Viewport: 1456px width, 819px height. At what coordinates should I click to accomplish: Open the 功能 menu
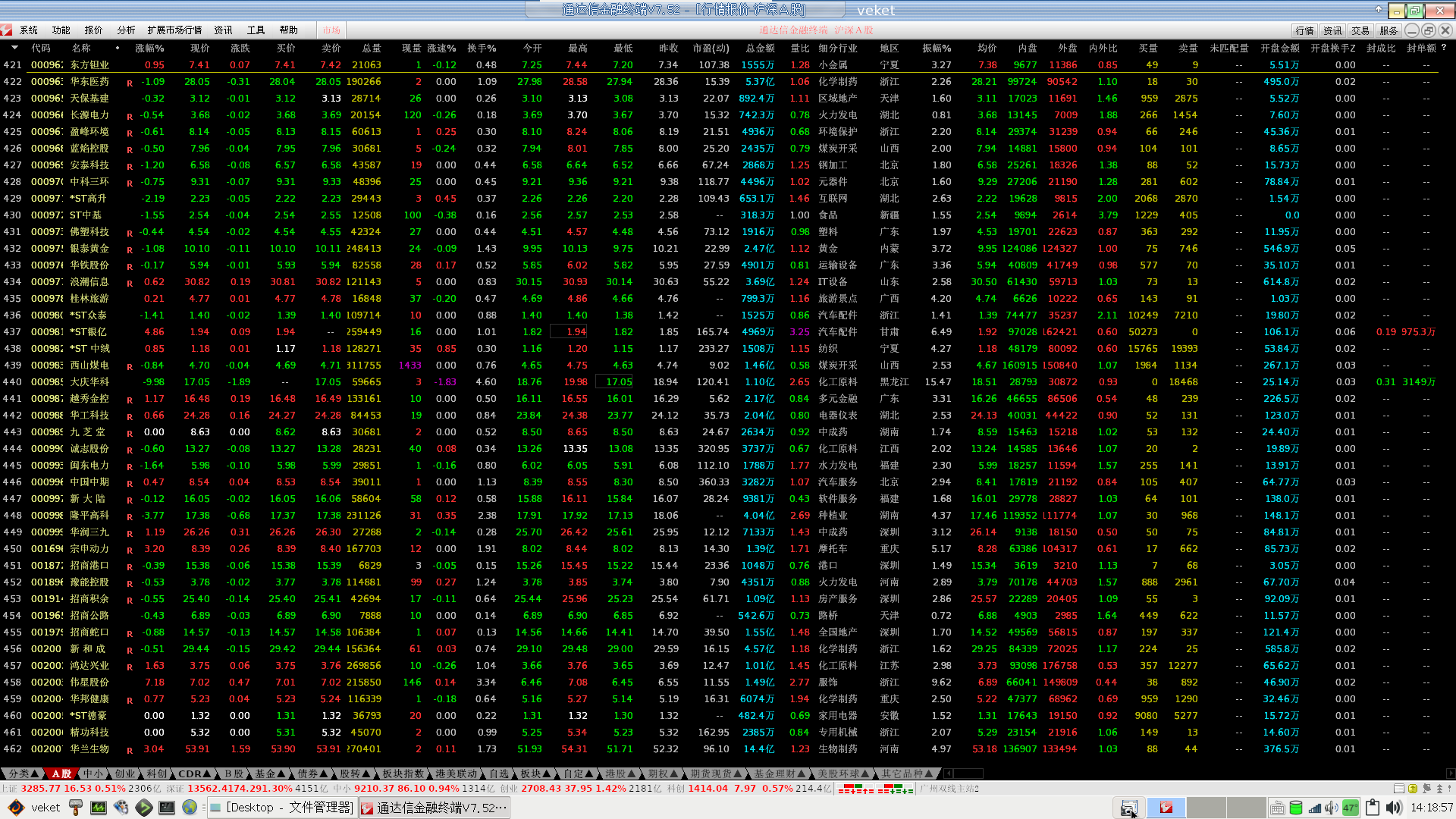[x=61, y=30]
